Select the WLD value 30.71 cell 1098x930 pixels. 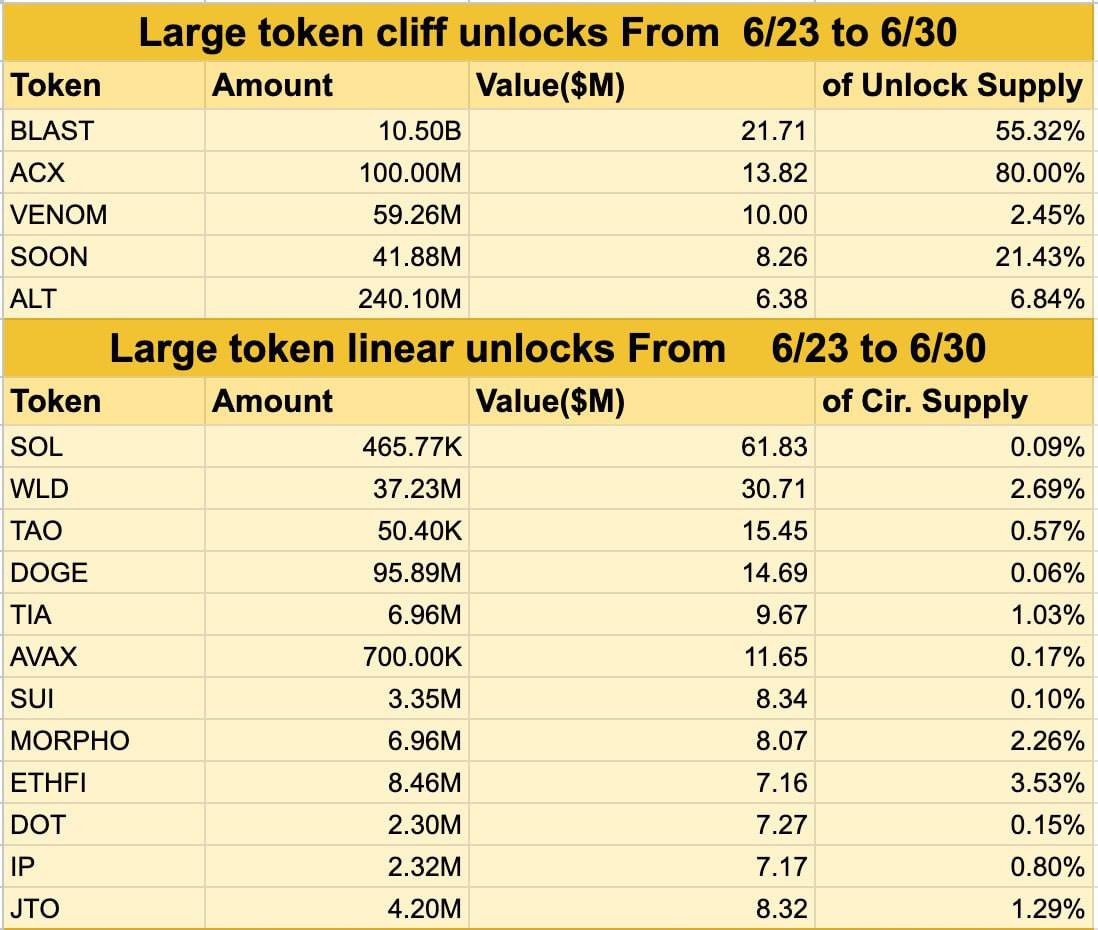641,488
